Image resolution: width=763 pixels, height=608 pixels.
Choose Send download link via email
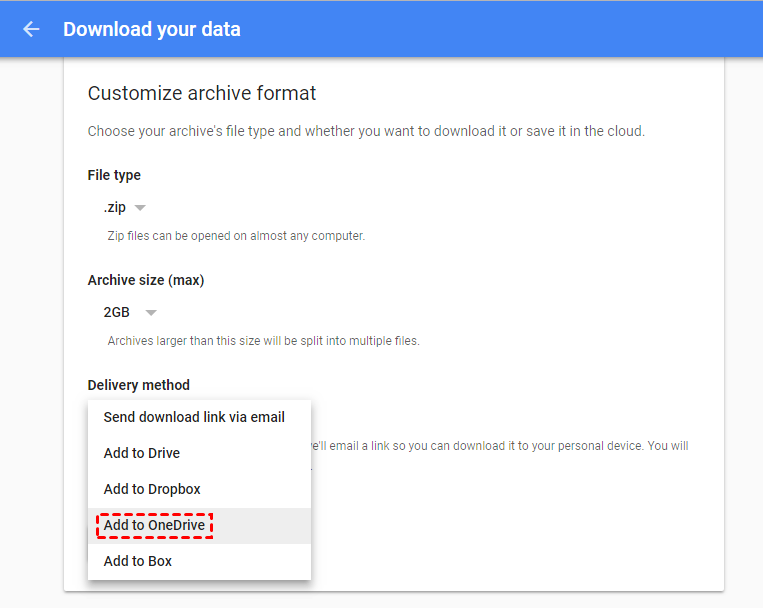pyautogui.click(x=194, y=417)
